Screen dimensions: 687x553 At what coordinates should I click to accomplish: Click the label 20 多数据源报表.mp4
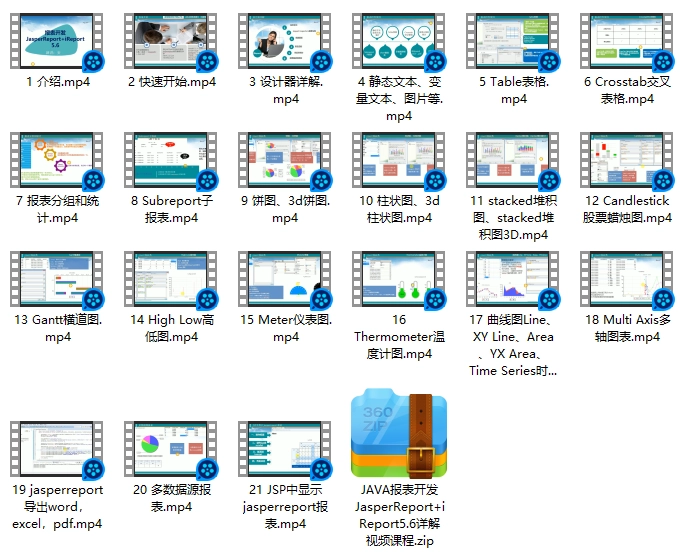171,498
